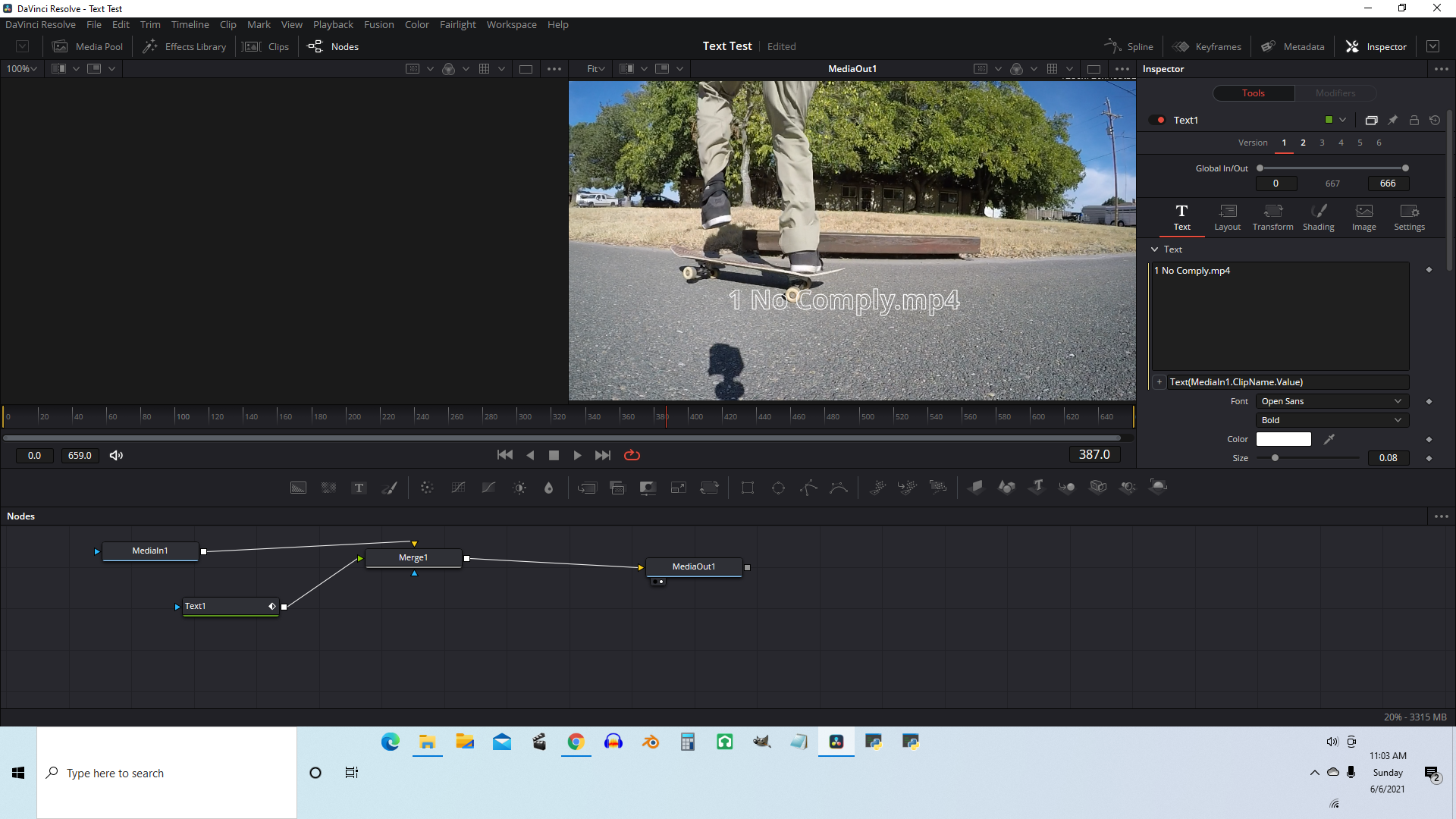Lock the Text1 tool controls
The width and height of the screenshot is (1456, 819).
click(x=1414, y=120)
